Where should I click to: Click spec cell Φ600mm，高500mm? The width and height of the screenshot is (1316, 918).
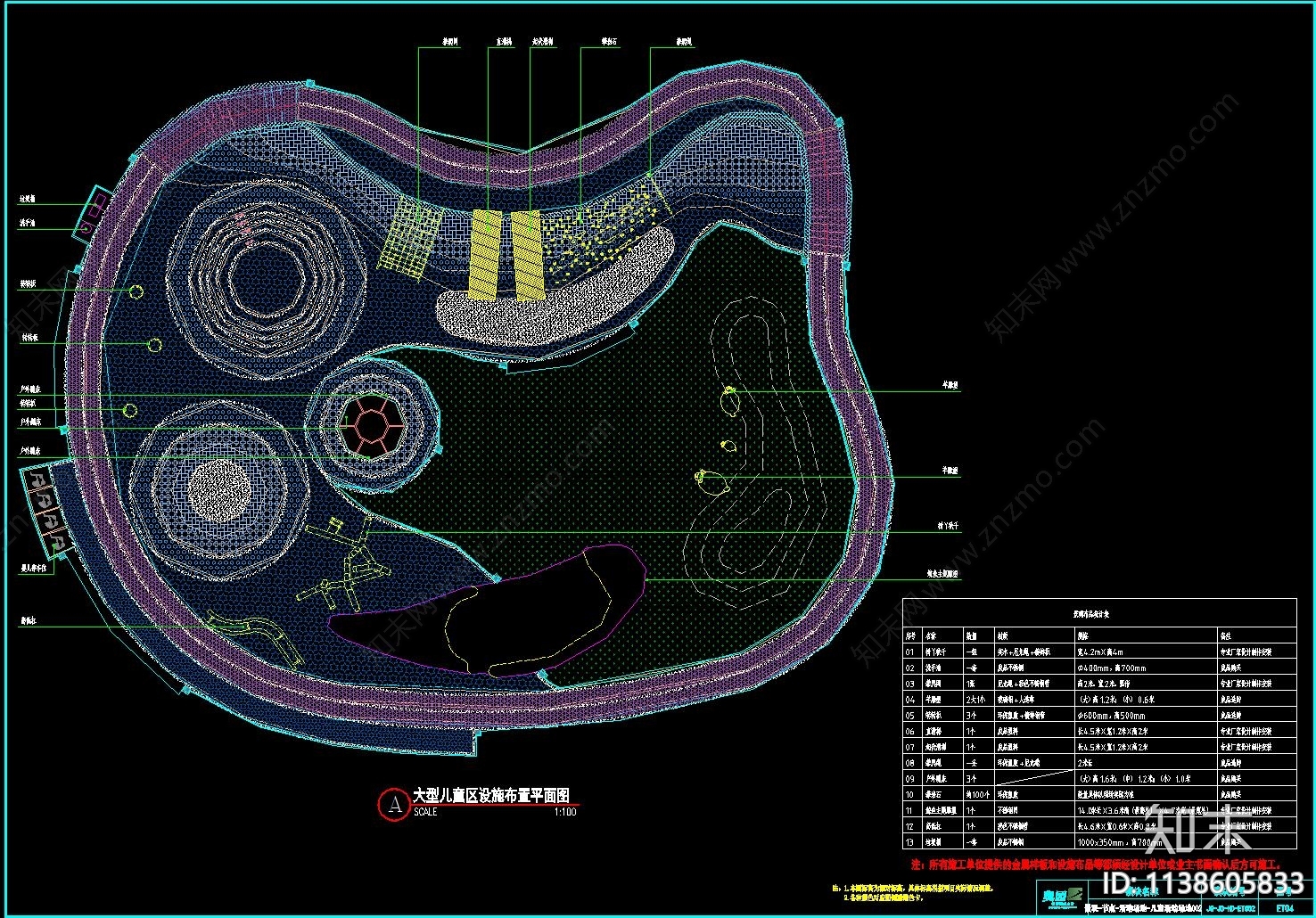[x=1112, y=716]
